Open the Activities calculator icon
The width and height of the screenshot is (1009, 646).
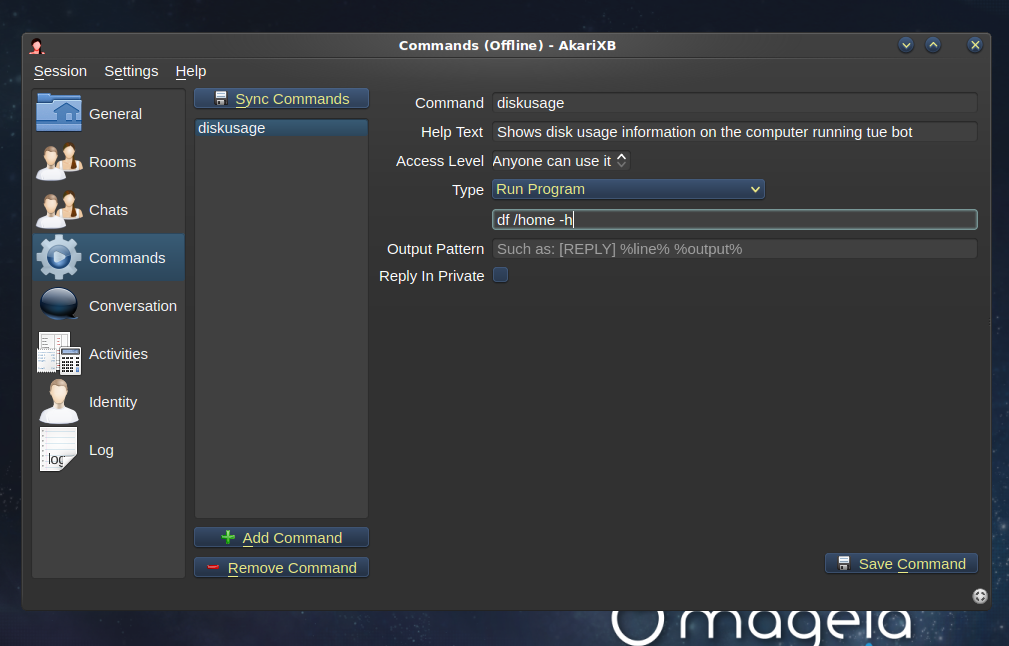[59, 353]
